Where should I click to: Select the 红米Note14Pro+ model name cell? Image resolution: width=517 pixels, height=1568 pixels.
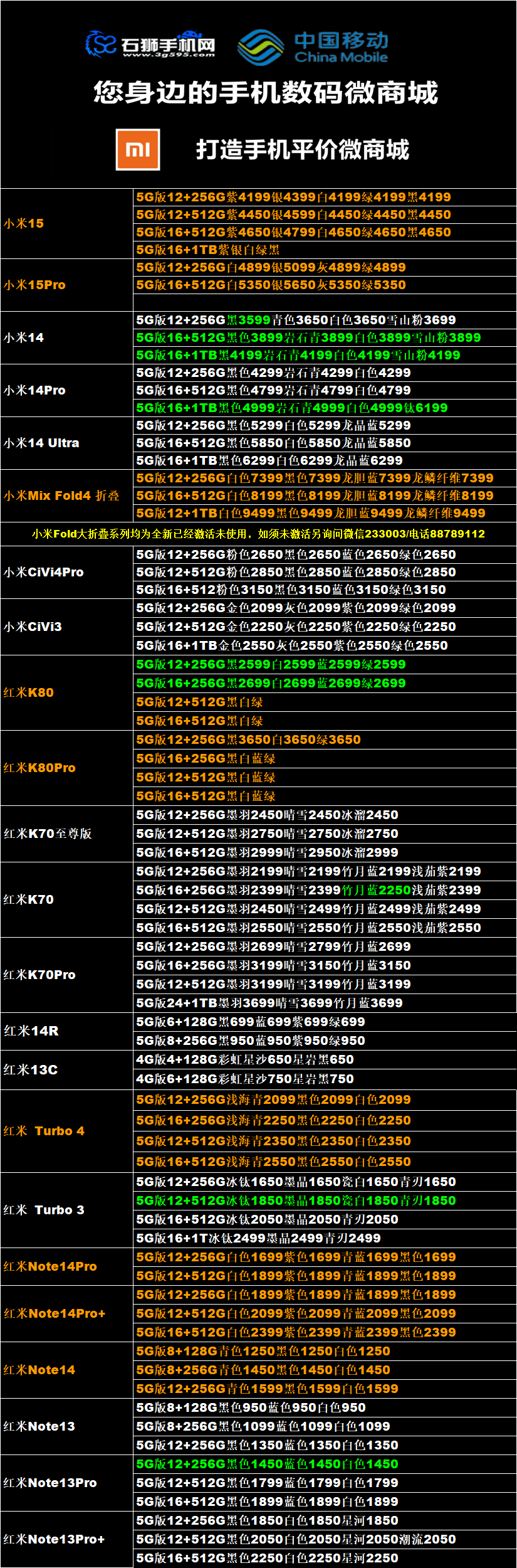pos(67,1313)
